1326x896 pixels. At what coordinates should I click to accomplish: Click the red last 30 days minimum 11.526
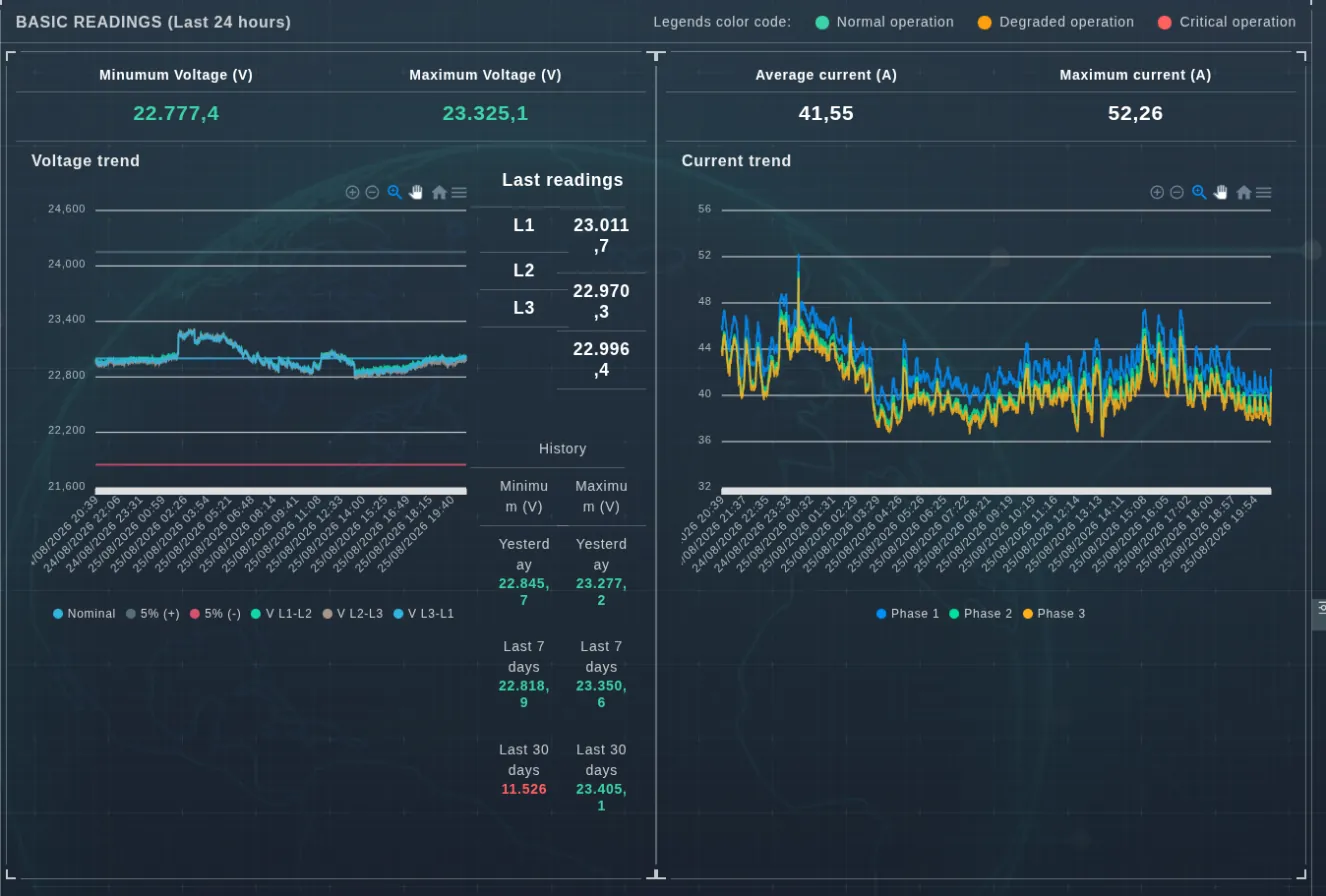[524, 789]
